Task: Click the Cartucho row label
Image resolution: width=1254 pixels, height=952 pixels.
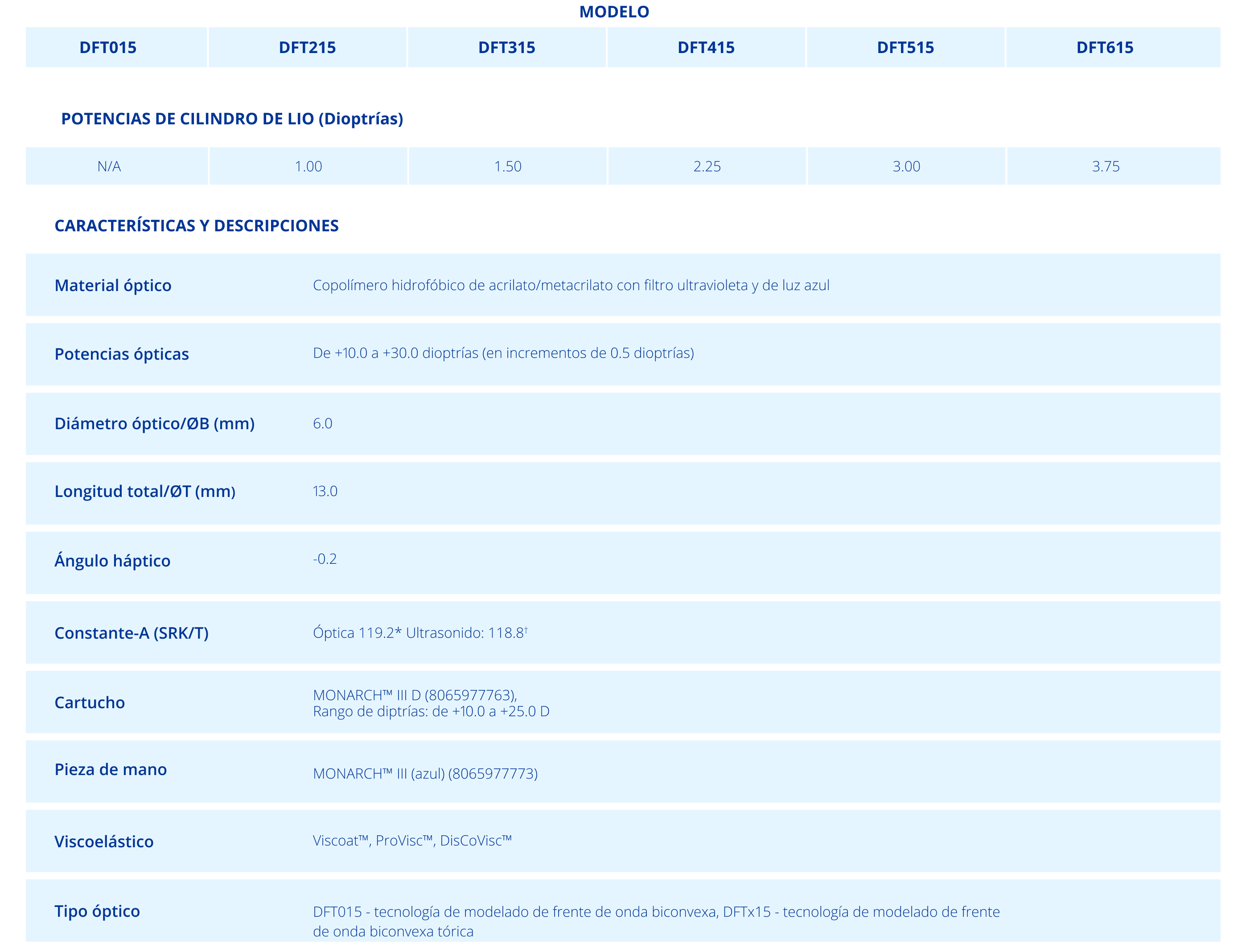Action: pos(90,703)
